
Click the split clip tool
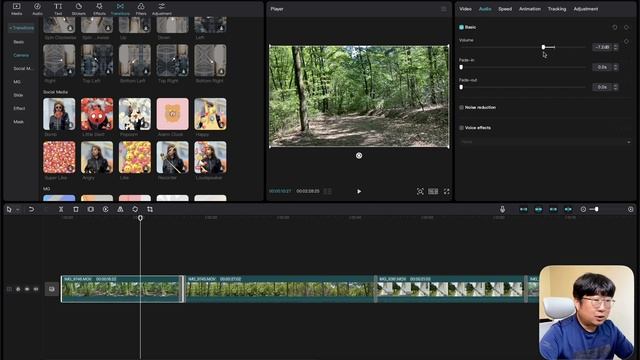(x=61, y=209)
